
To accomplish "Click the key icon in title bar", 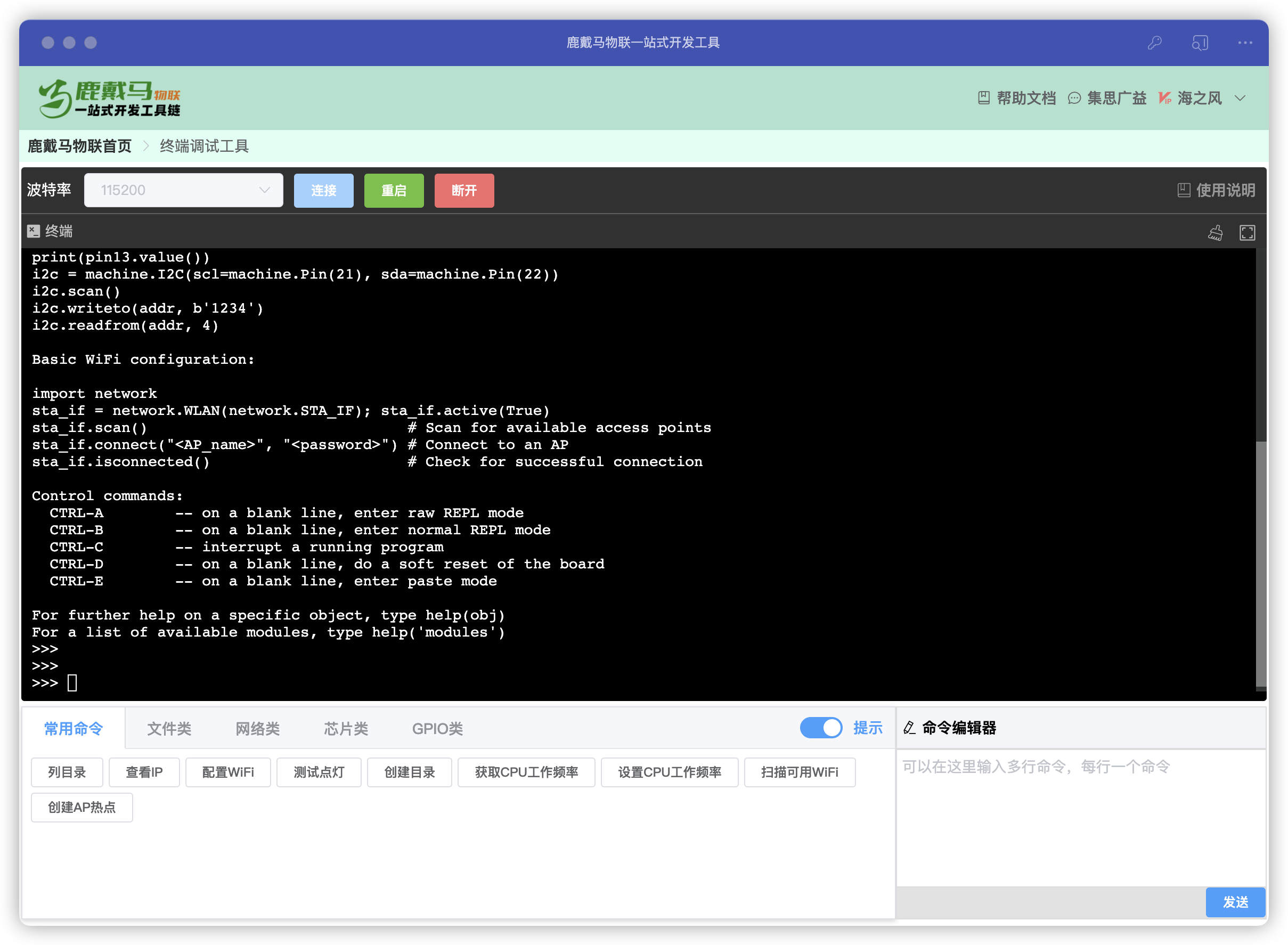I will tap(1154, 43).
